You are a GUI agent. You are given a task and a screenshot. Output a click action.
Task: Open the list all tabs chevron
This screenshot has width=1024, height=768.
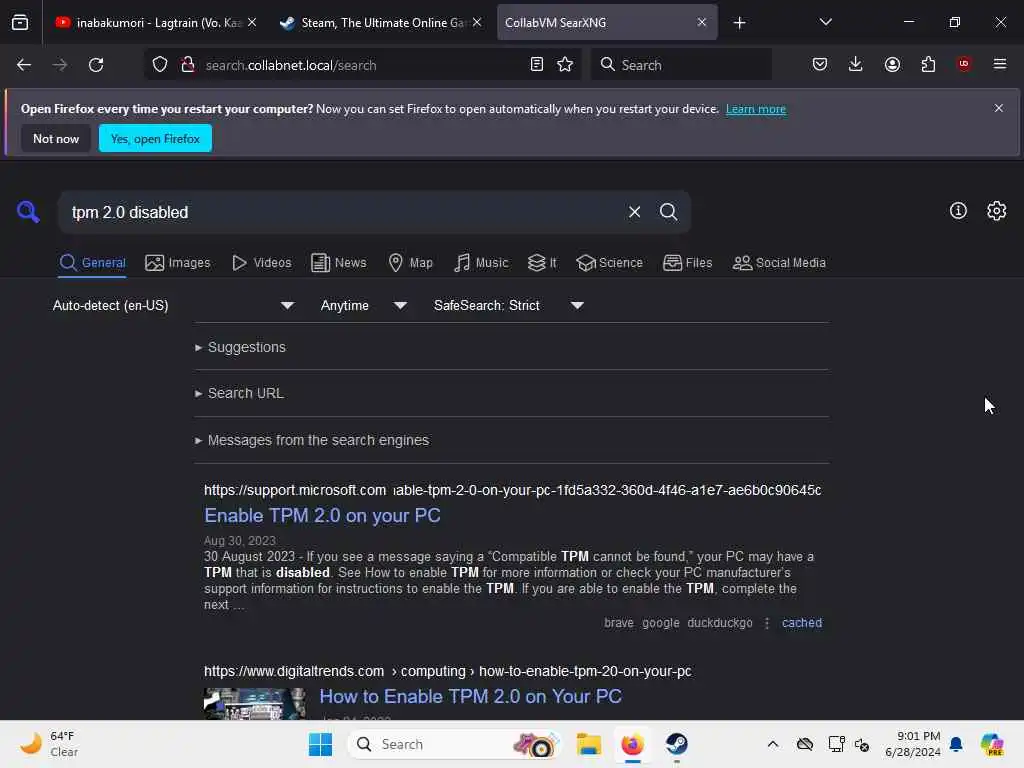coord(825,22)
